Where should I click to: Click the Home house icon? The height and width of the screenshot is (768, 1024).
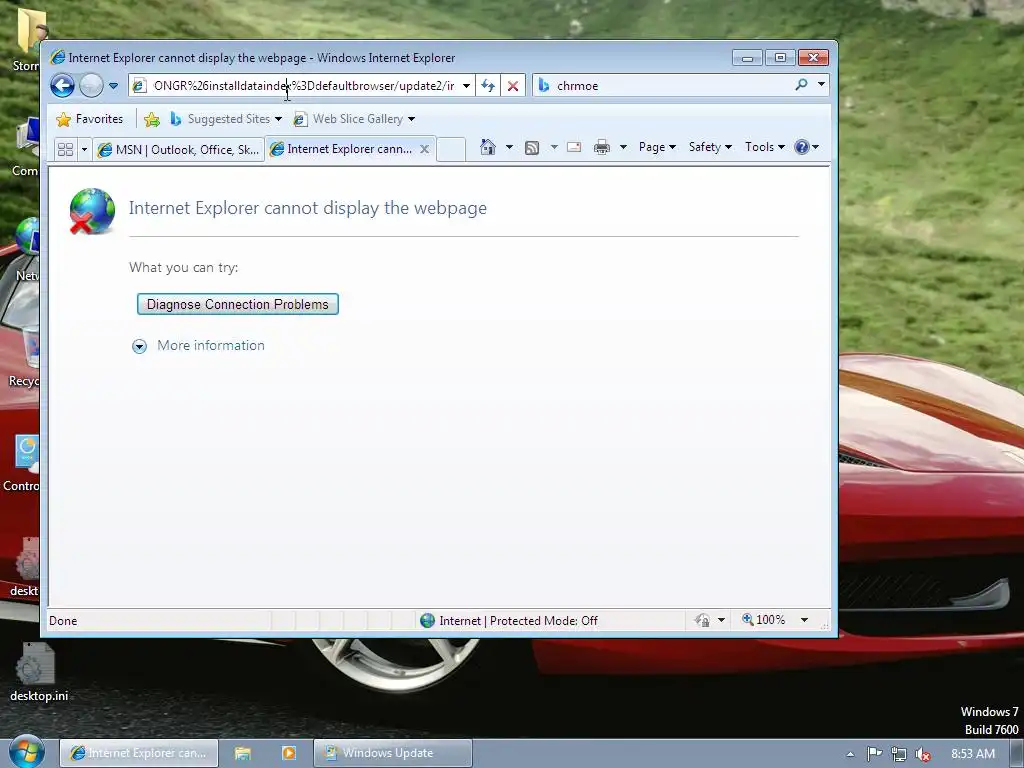(488, 147)
